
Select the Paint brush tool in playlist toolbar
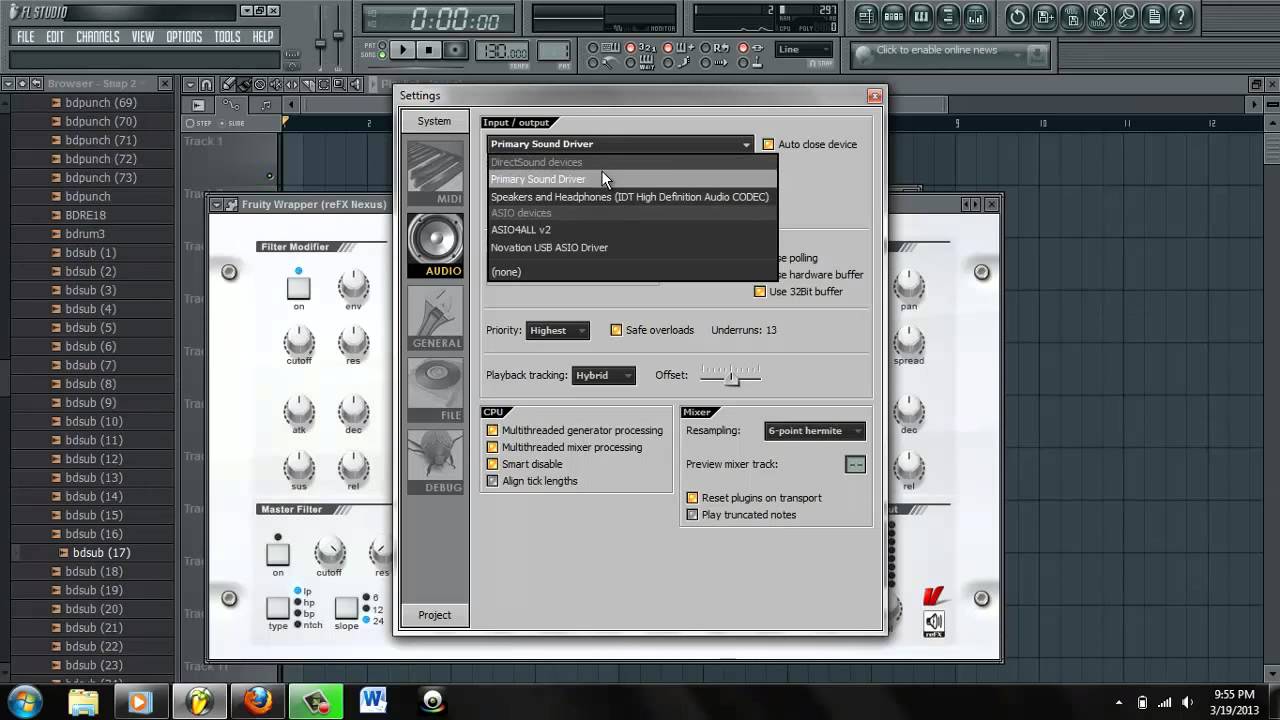[244, 85]
